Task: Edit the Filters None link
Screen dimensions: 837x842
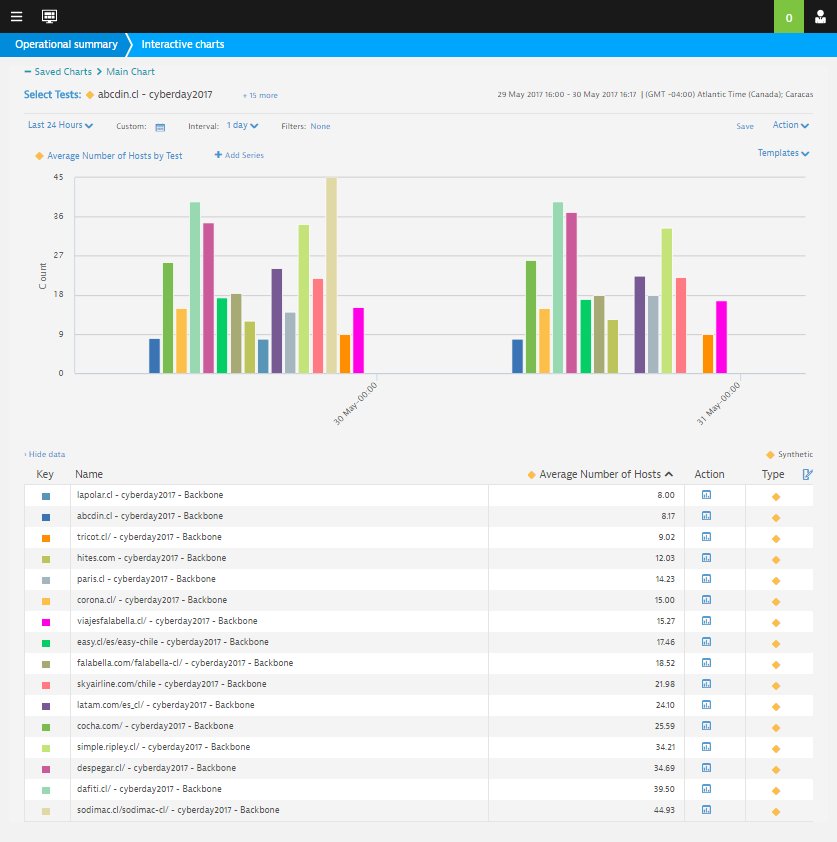Action: [x=320, y=126]
